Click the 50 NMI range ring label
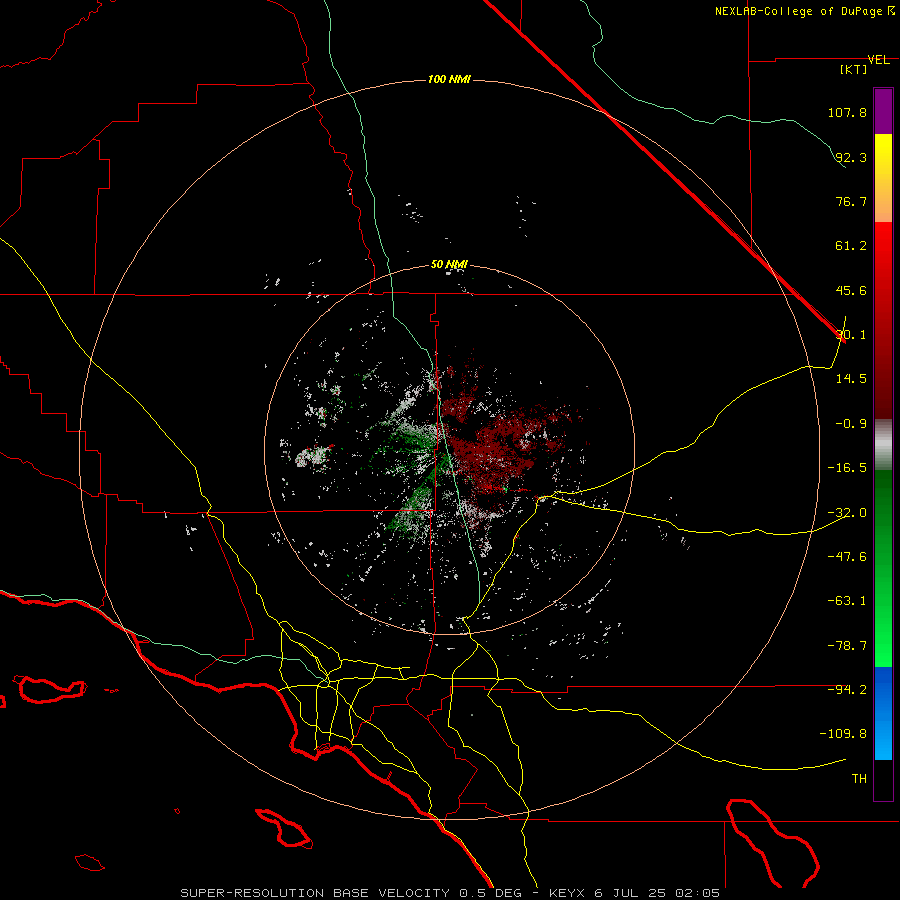Viewport: 900px width, 900px height. point(449,265)
